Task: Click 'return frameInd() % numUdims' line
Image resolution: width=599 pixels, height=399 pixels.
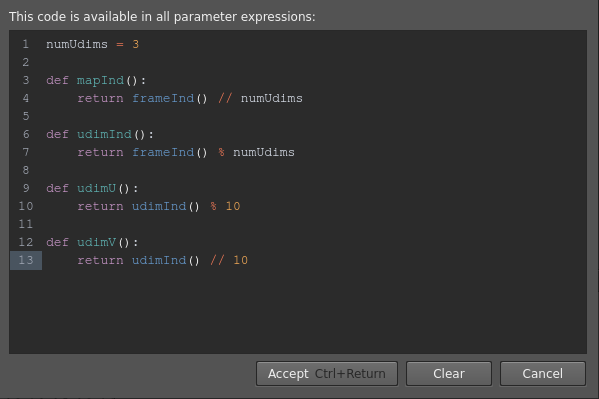Action: (x=186, y=152)
